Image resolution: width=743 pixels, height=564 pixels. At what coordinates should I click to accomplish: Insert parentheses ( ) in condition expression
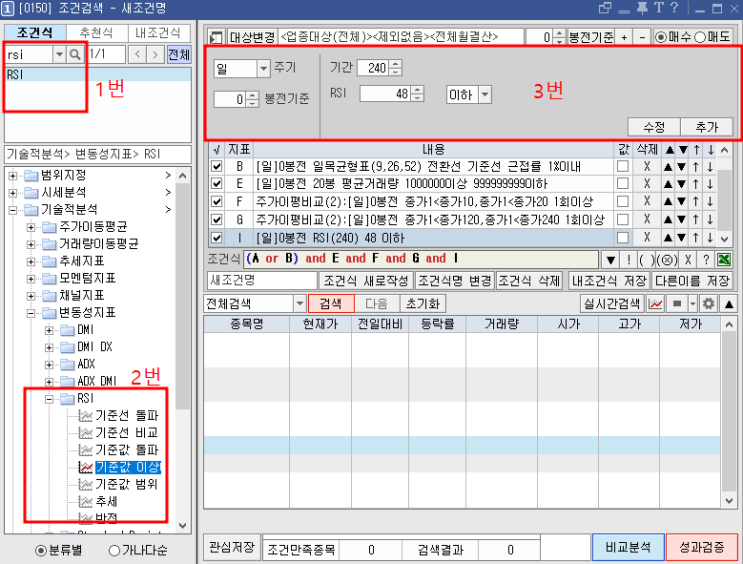(x=647, y=260)
